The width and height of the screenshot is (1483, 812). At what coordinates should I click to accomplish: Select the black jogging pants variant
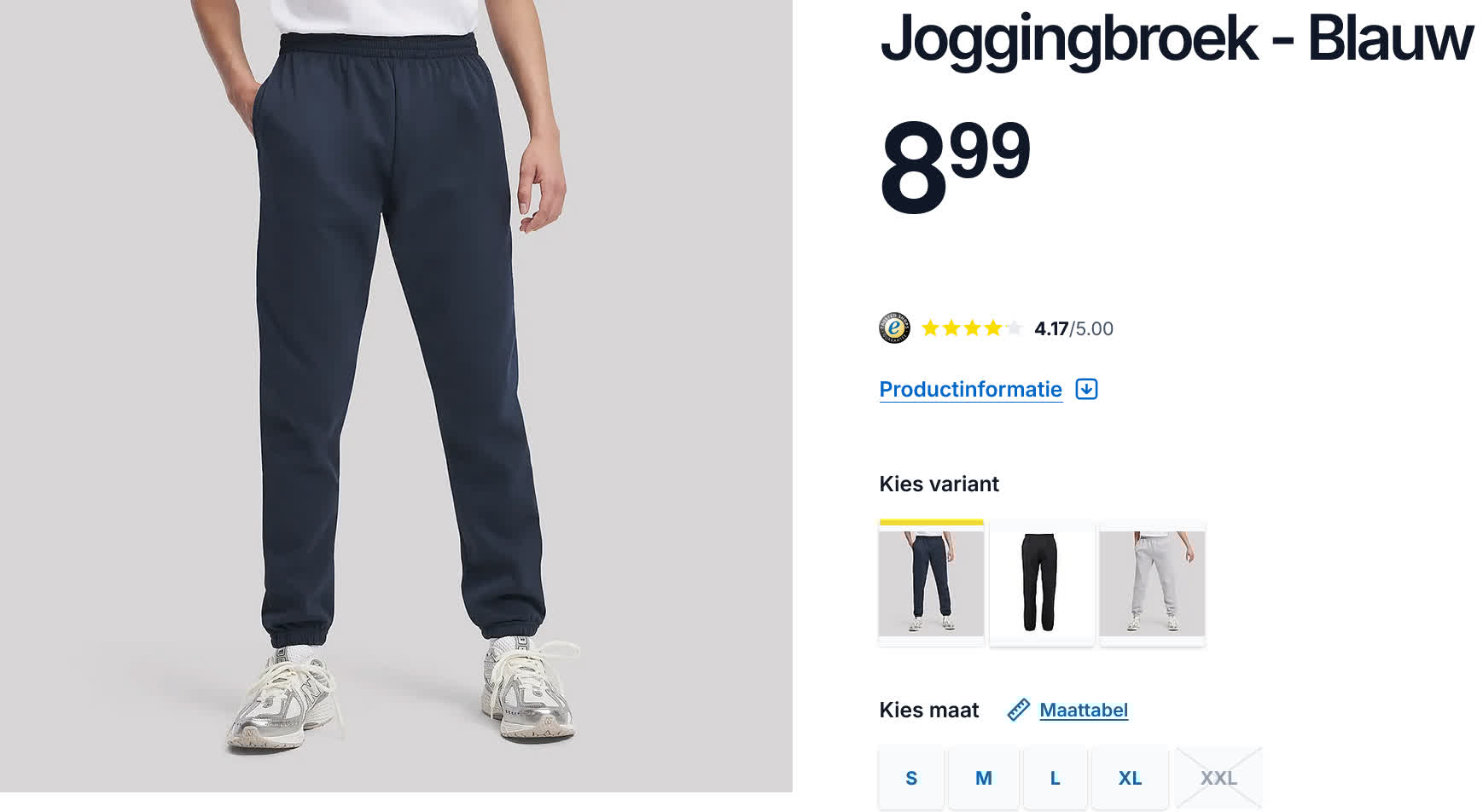click(x=1041, y=583)
